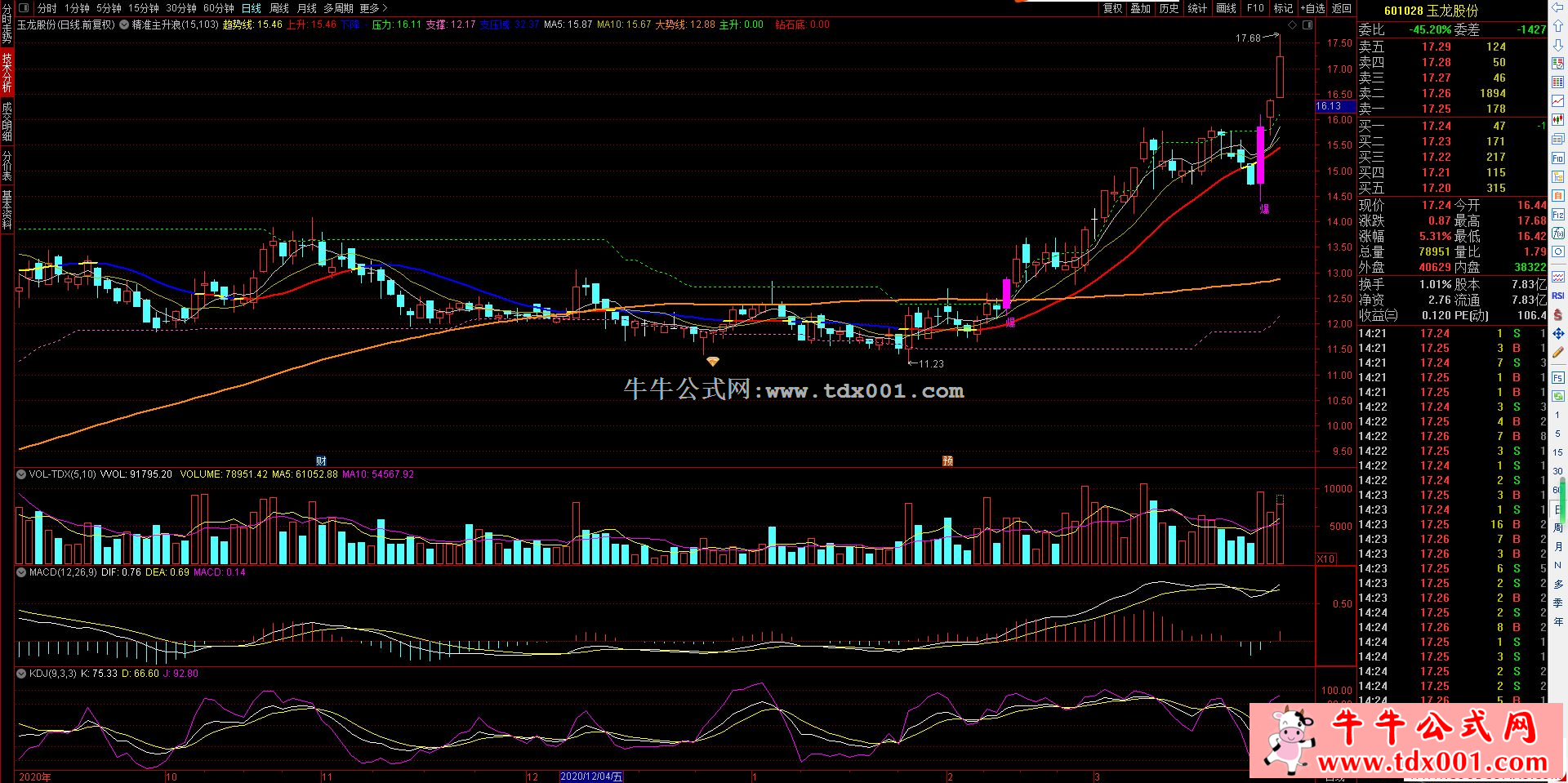The image size is (1568, 783).
Task: Open the 画线 drawing tools menu
Action: (x=1226, y=8)
